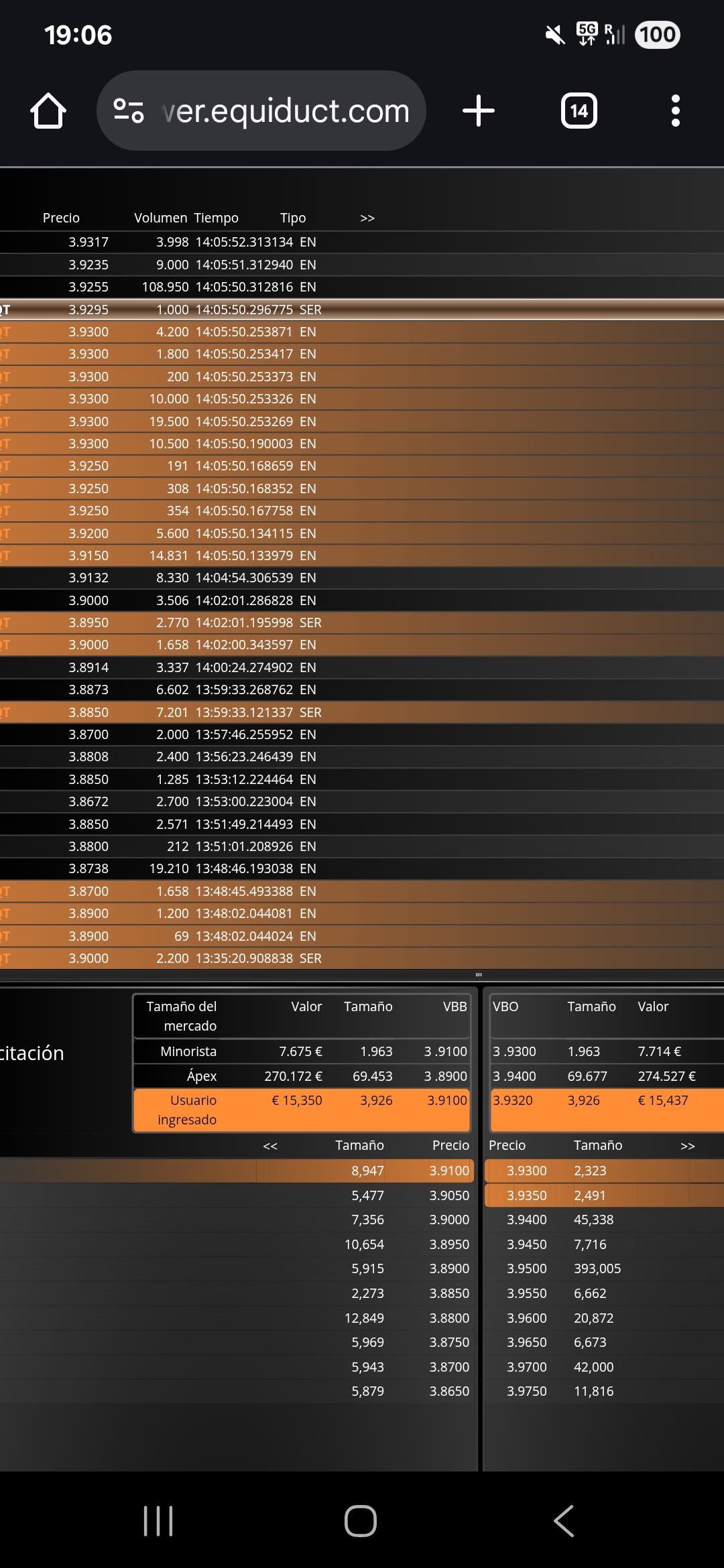The height and width of the screenshot is (1568, 724).
Task: Grab the panel divider handle below trades
Action: (479, 975)
